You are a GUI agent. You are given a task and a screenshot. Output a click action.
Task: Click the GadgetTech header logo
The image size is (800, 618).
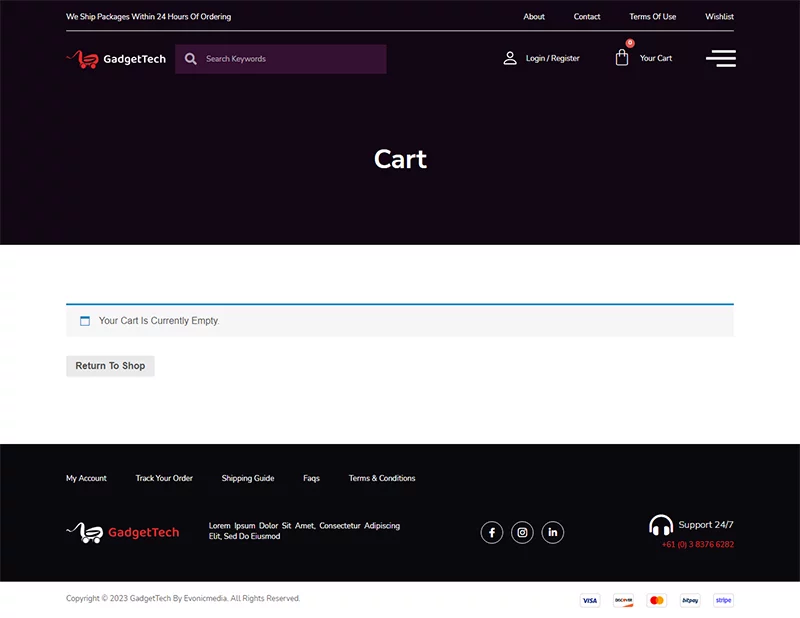(x=116, y=59)
